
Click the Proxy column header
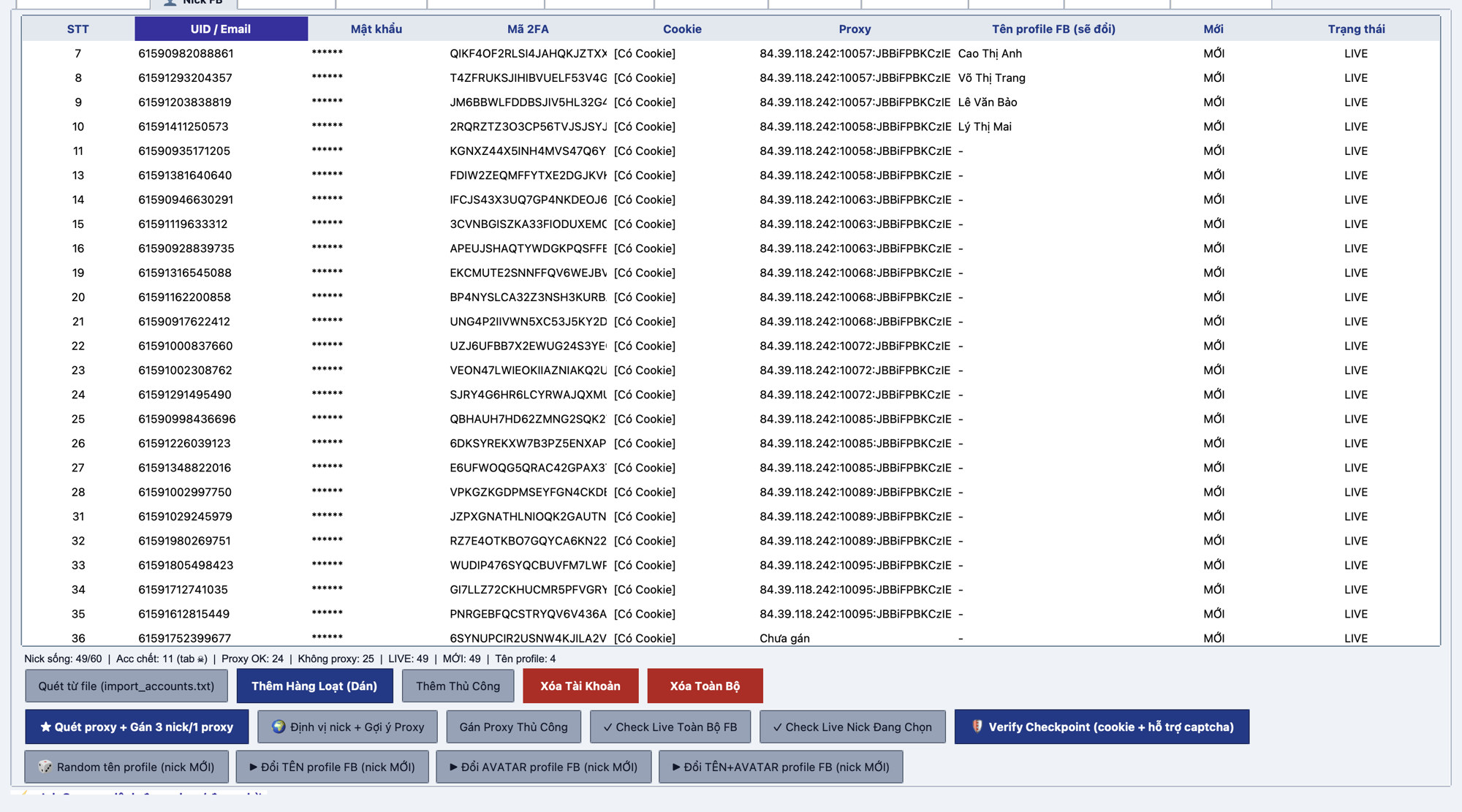point(855,29)
